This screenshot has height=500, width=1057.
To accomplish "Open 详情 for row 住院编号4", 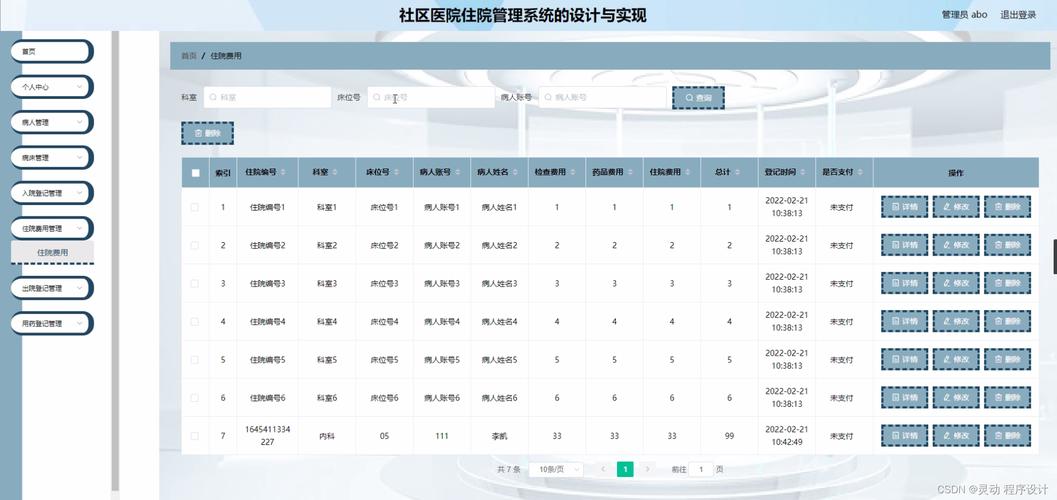I will [x=905, y=321].
